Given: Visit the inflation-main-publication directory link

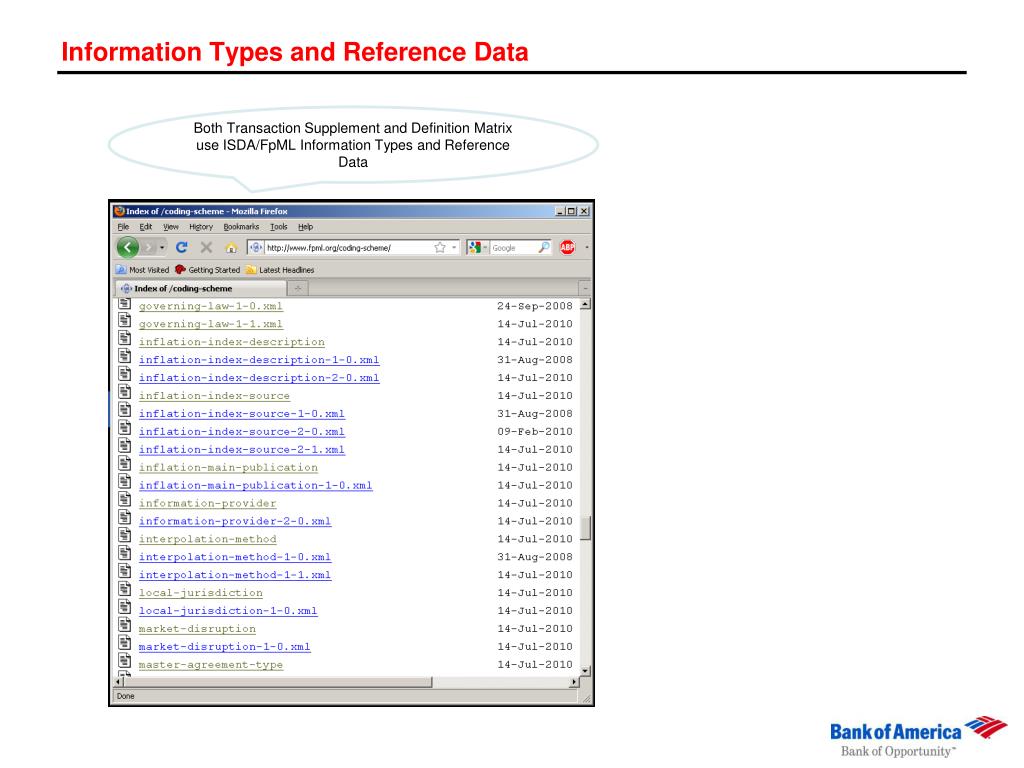Looking at the screenshot, I should coord(228,468).
